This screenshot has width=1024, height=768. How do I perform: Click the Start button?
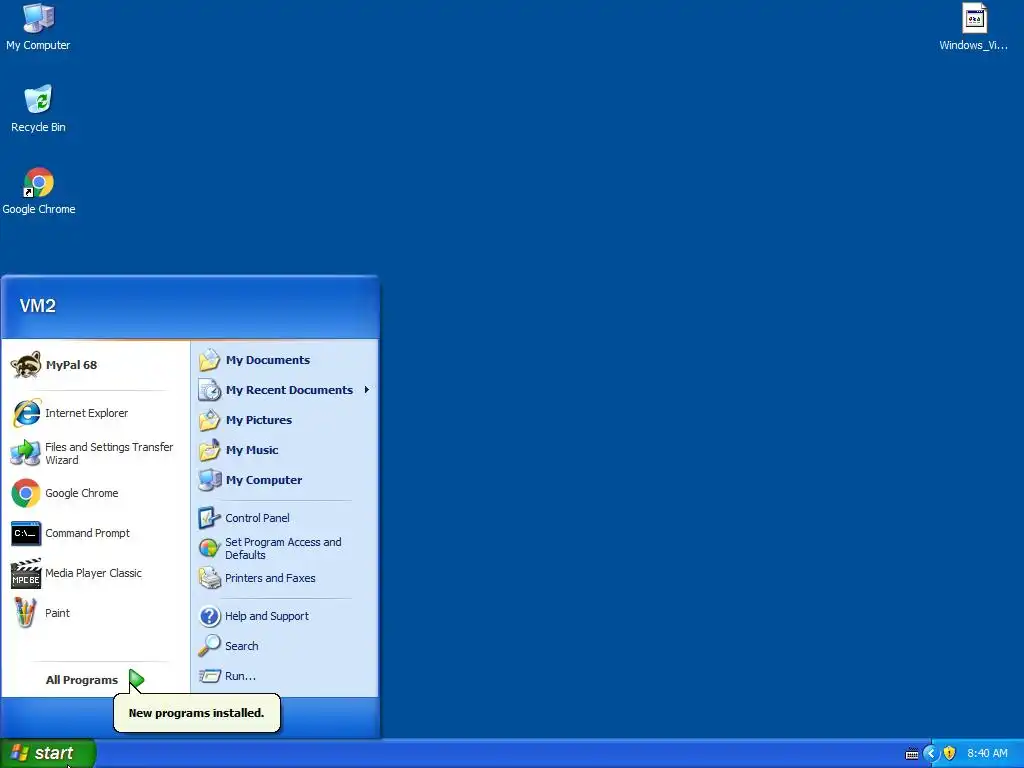point(48,753)
